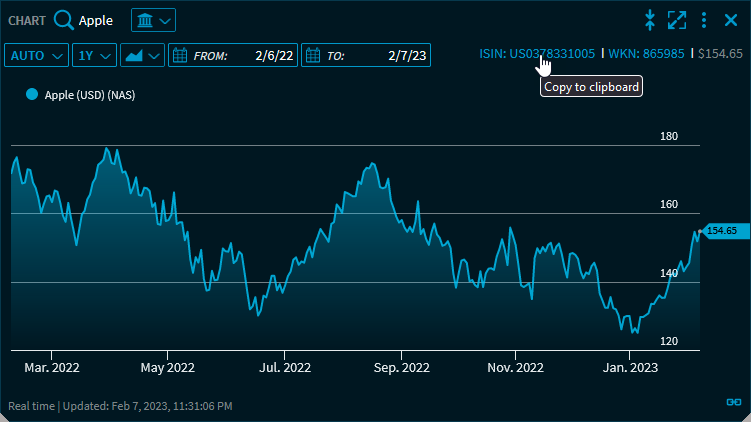Expand the AUTO interval dropdown
The width and height of the screenshot is (751, 422).
(38, 56)
